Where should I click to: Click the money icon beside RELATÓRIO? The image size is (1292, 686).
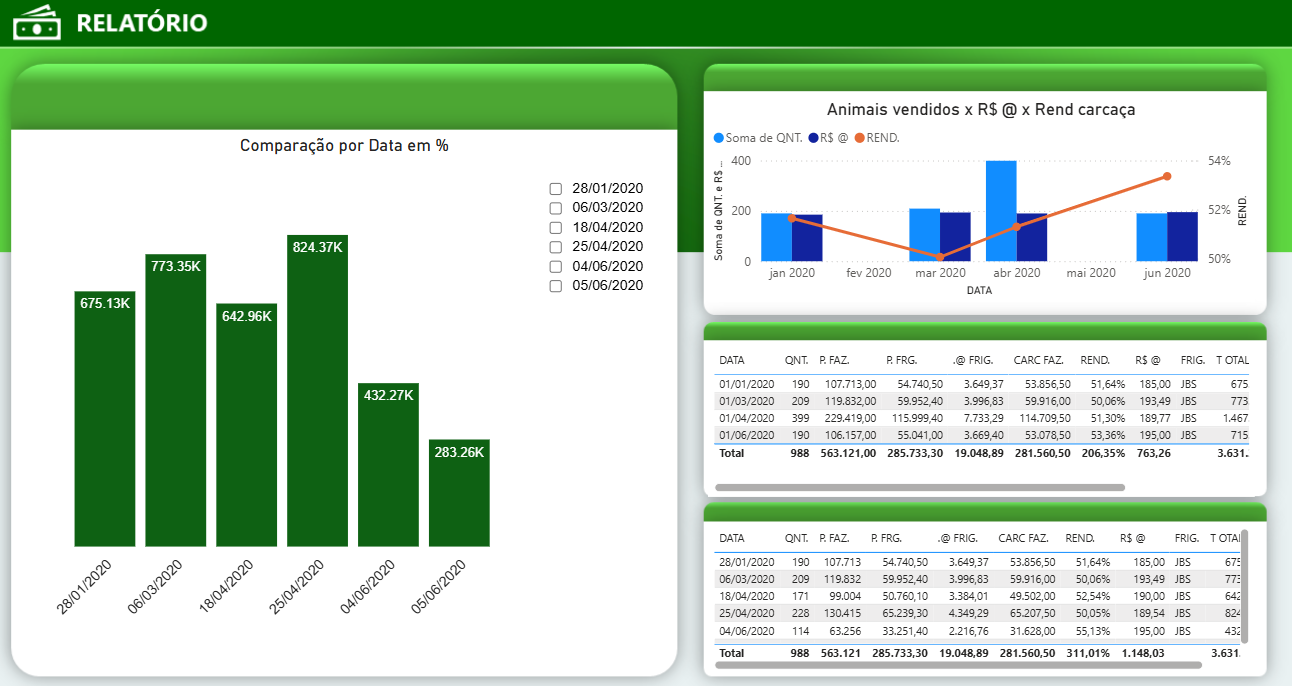click(x=37, y=22)
